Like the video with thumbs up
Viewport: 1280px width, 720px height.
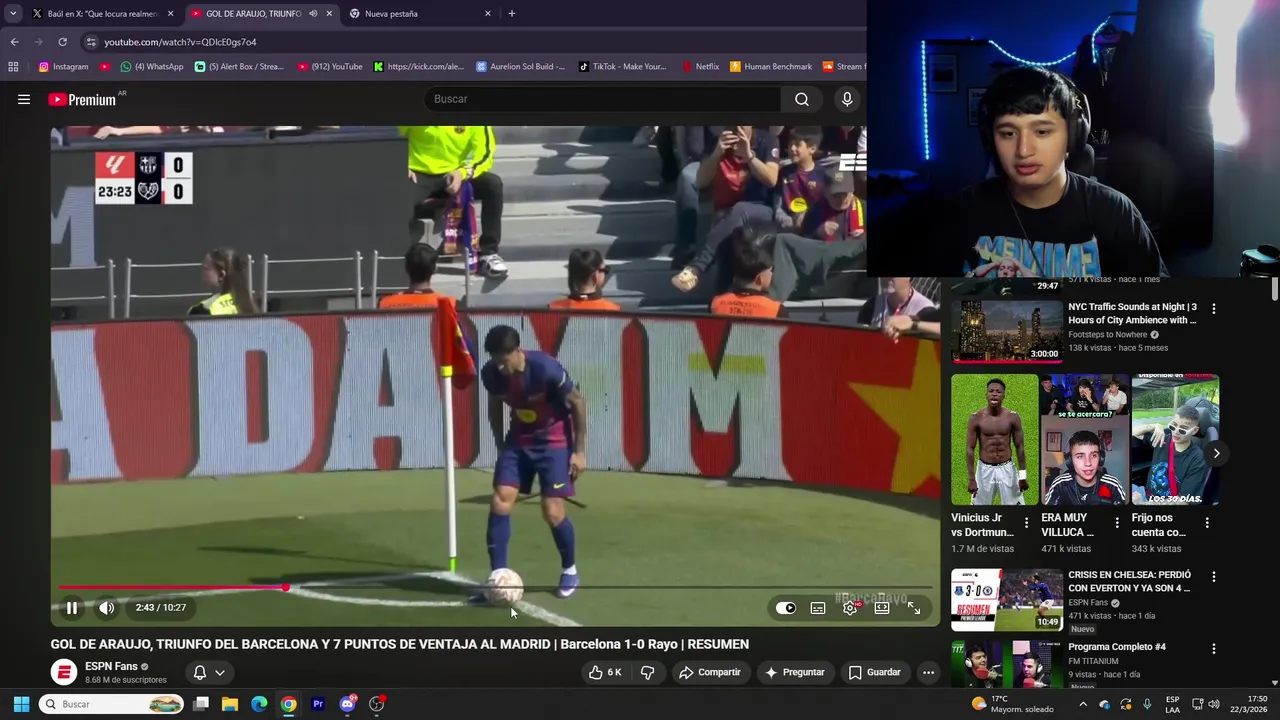[606, 672]
